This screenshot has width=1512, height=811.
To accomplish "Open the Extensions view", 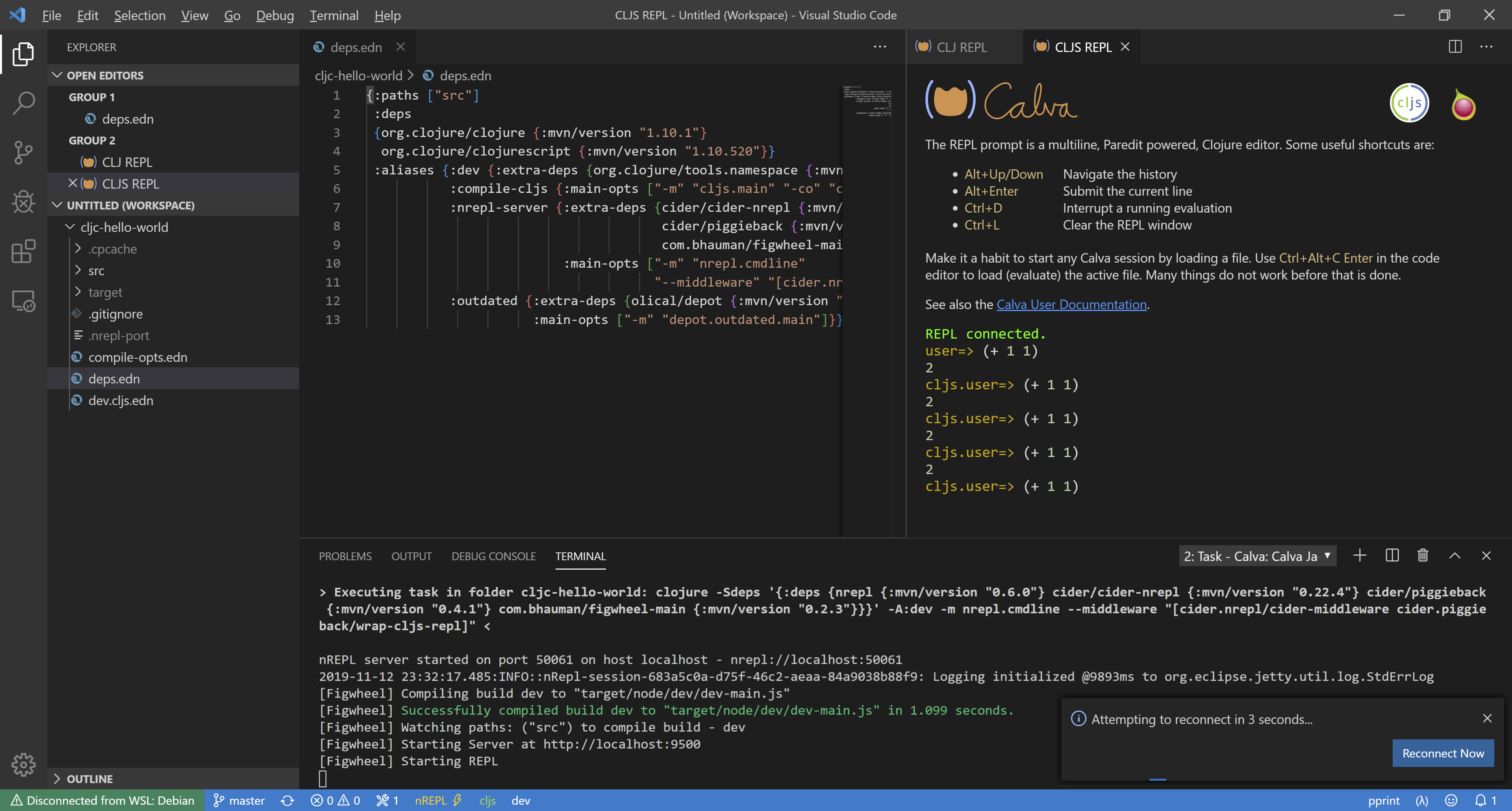I will (23, 251).
